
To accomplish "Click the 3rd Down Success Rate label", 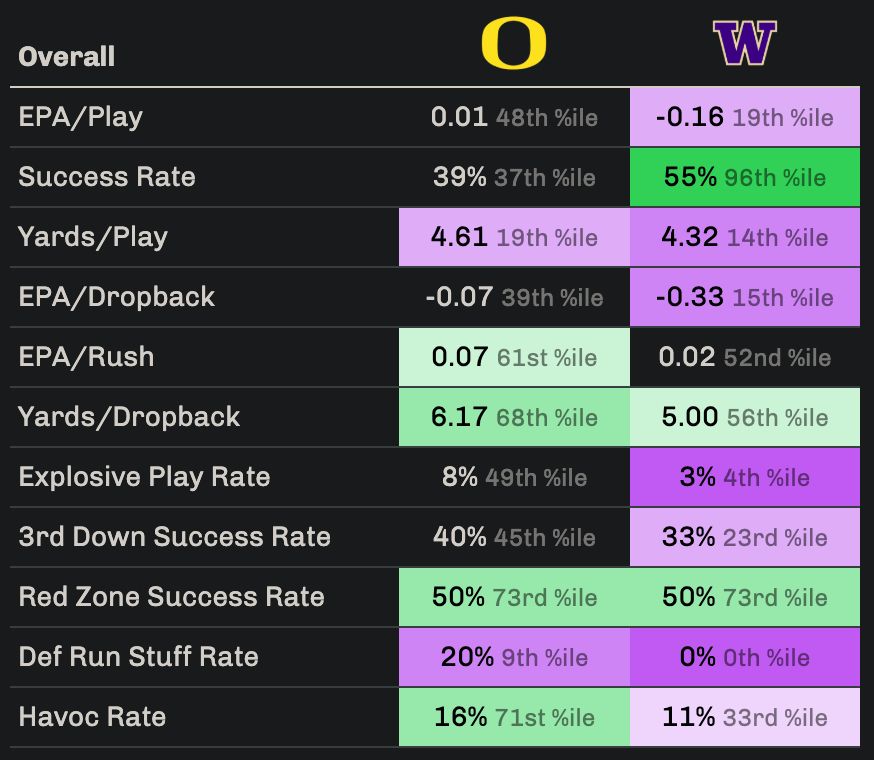I will coord(174,537).
